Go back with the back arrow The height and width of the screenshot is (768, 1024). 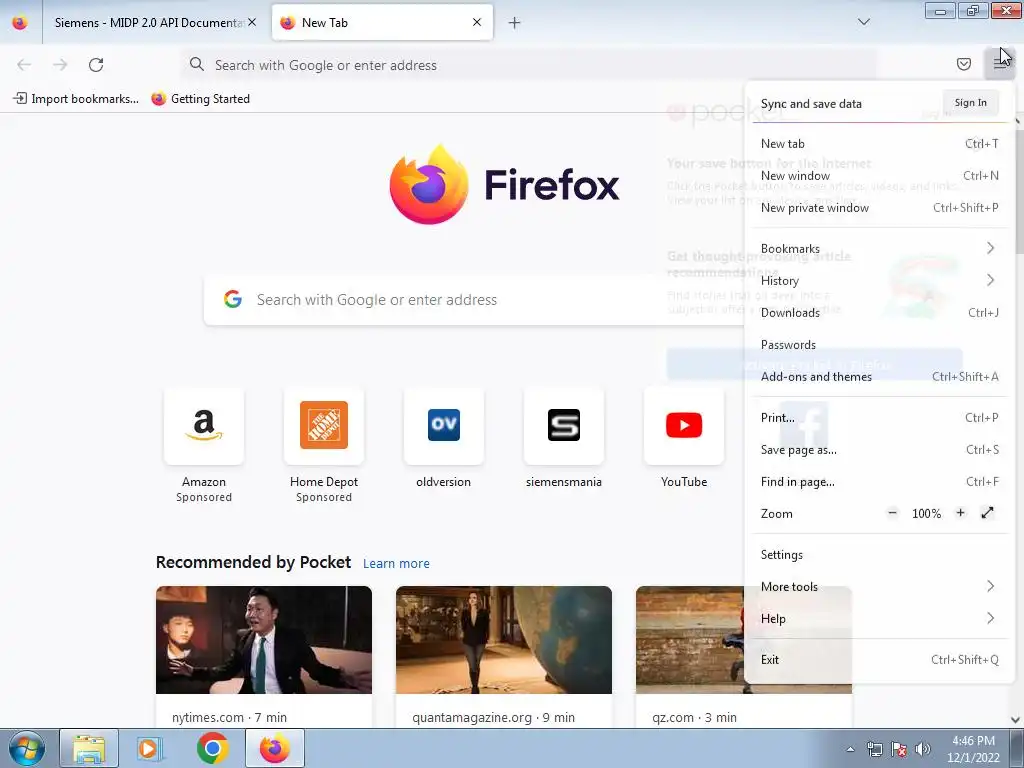[24, 65]
